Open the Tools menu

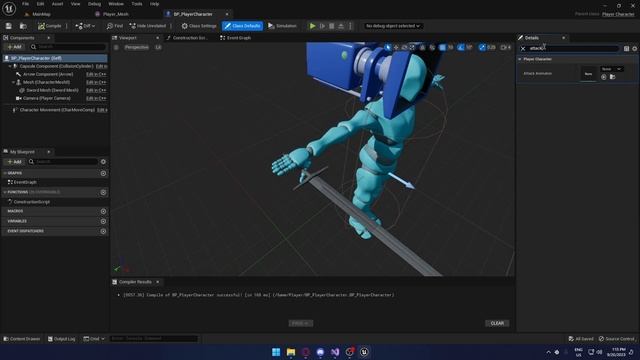coord(137,4)
